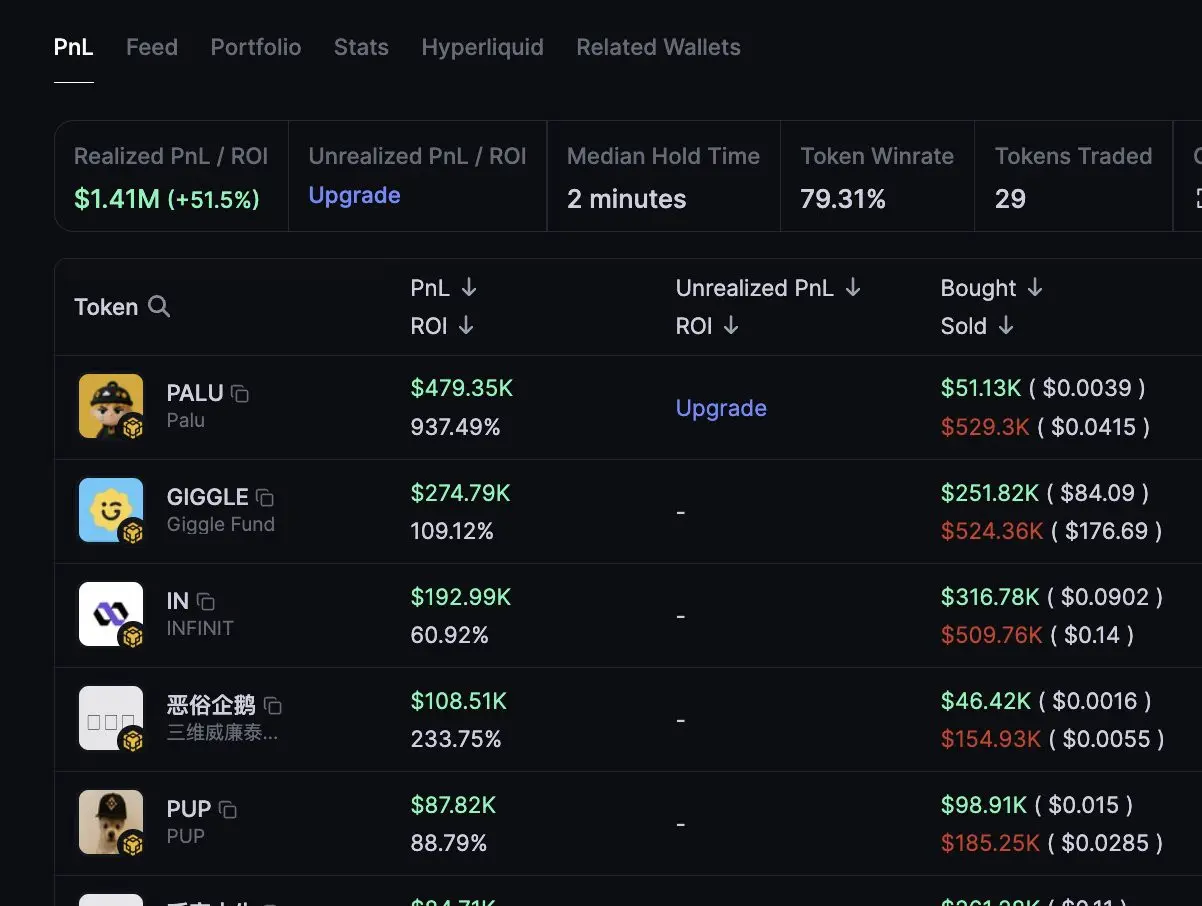The width and height of the screenshot is (1202, 906).
Task: Copy the IN token address
Action: pos(206,602)
